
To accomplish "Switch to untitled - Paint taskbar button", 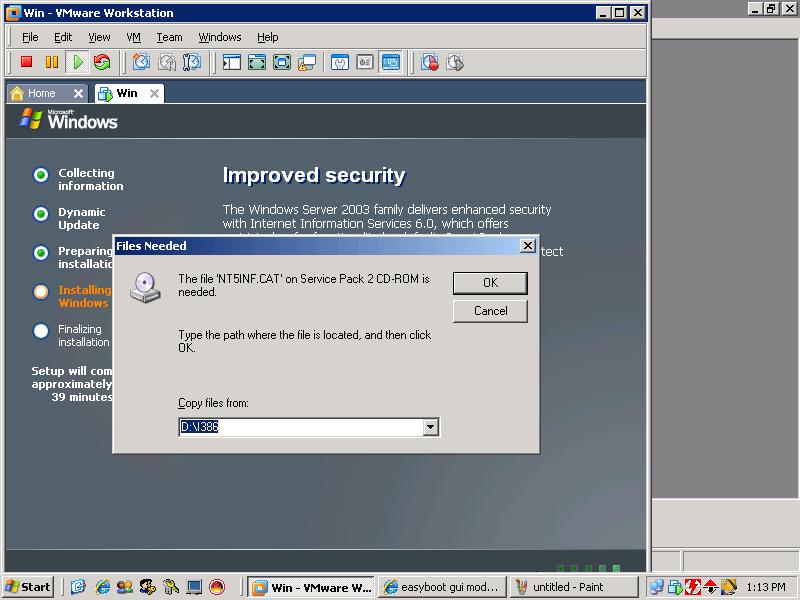I will point(574,587).
